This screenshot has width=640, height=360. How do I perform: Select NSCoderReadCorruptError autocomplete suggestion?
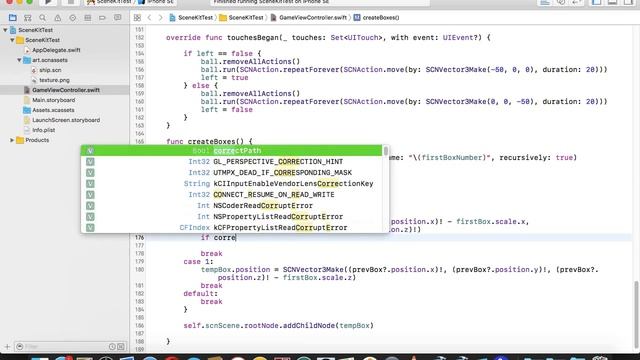(x=231, y=206)
